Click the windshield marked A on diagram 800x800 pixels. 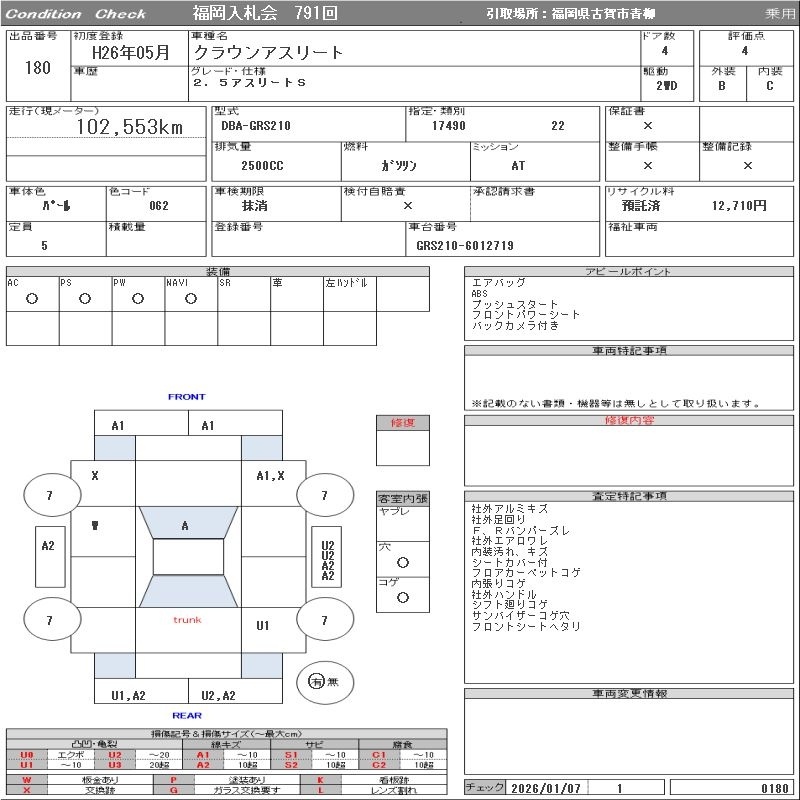188,522
